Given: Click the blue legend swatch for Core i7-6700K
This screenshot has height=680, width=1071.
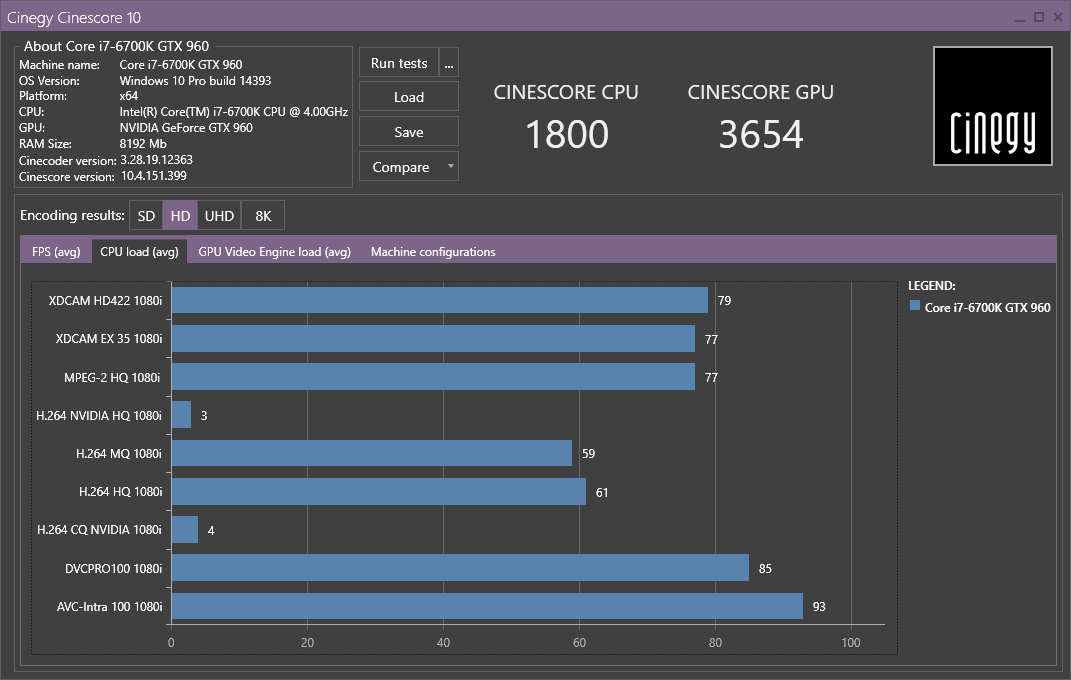Looking at the screenshot, I should tap(915, 306).
